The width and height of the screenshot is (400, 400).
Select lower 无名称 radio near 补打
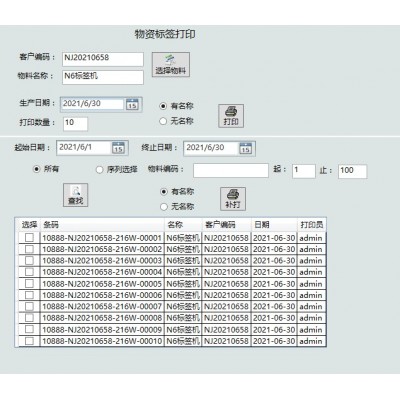pos(164,207)
